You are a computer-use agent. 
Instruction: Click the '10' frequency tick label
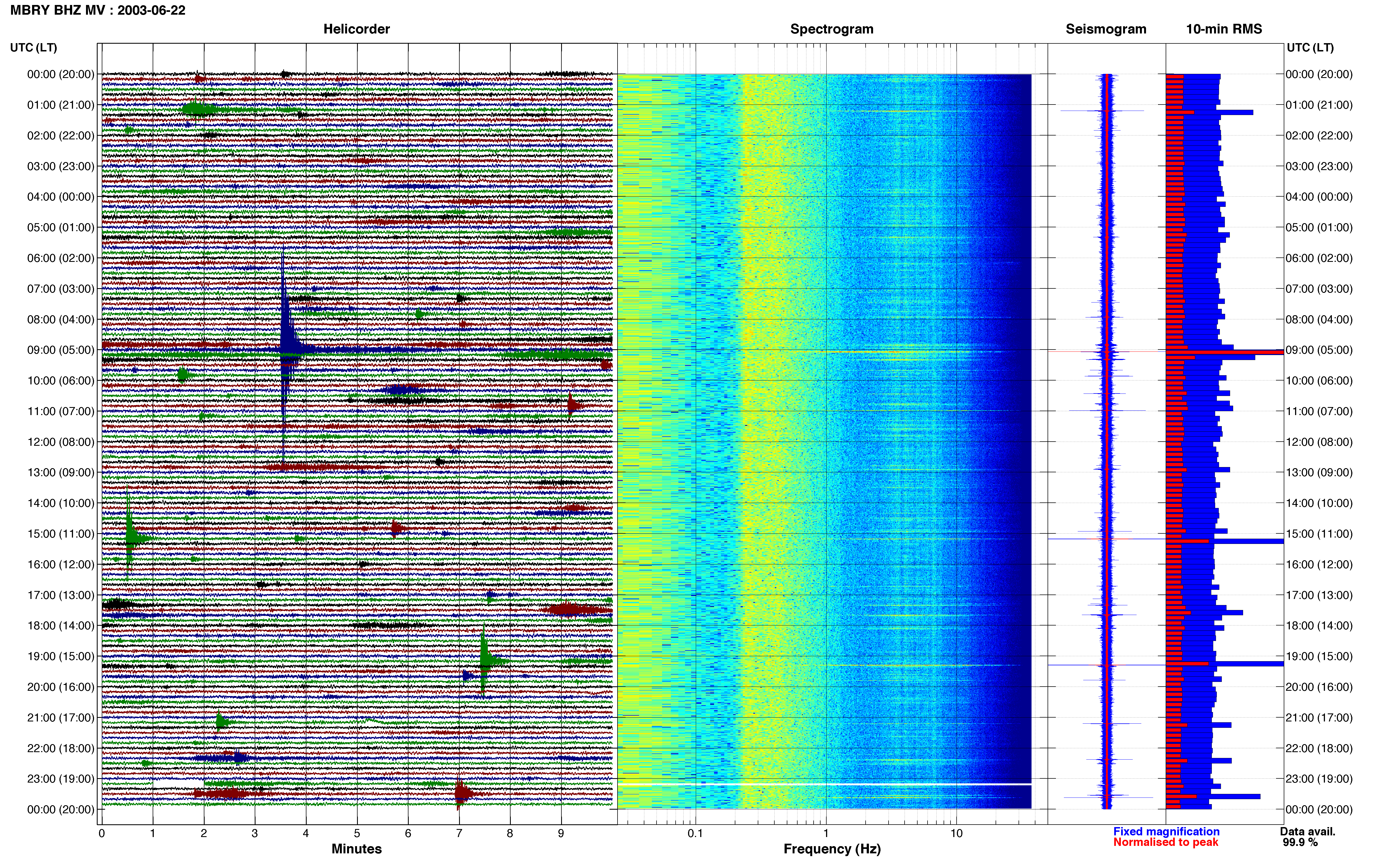tap(956, 833)
